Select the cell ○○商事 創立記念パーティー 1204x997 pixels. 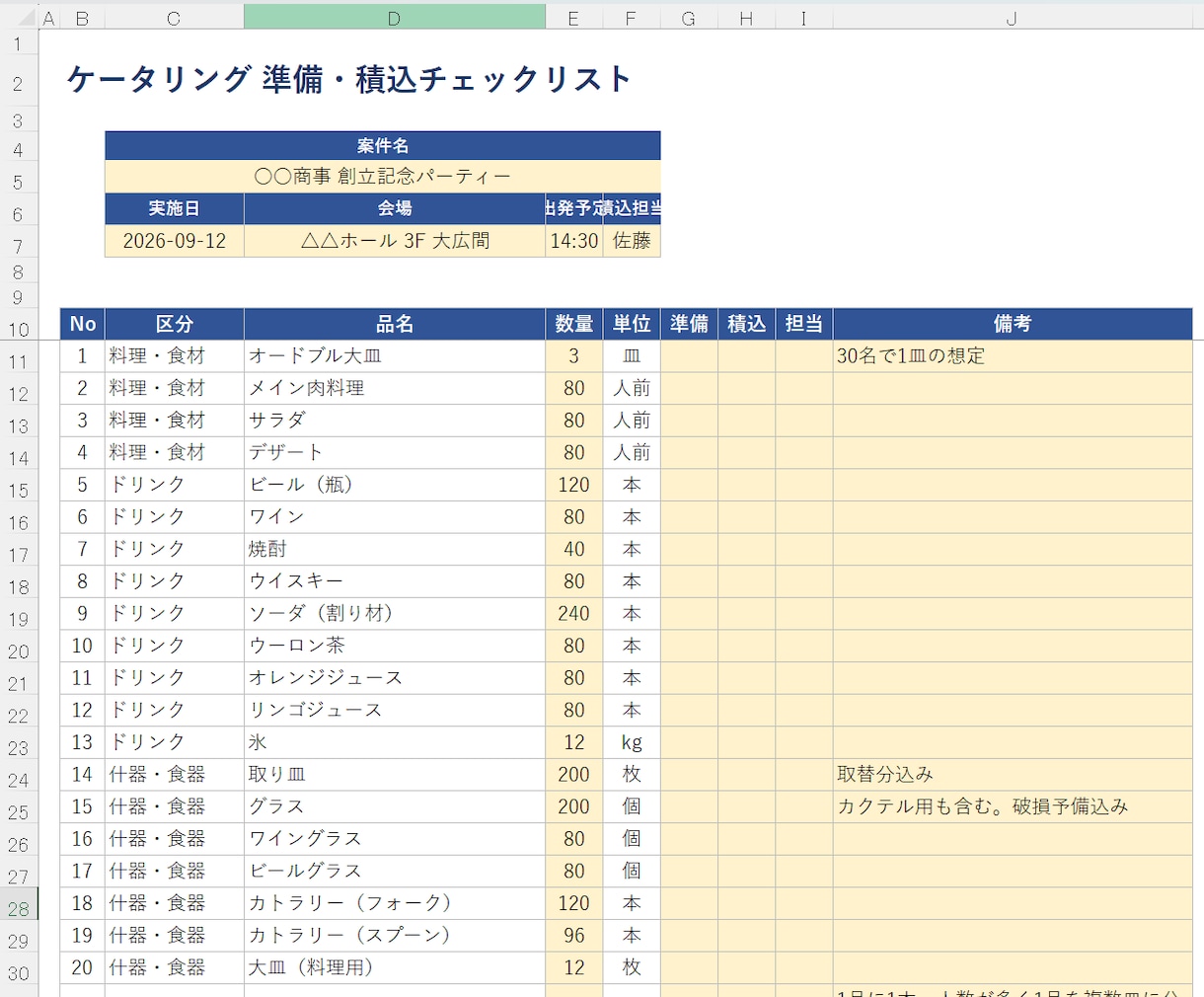pos(383,177)
